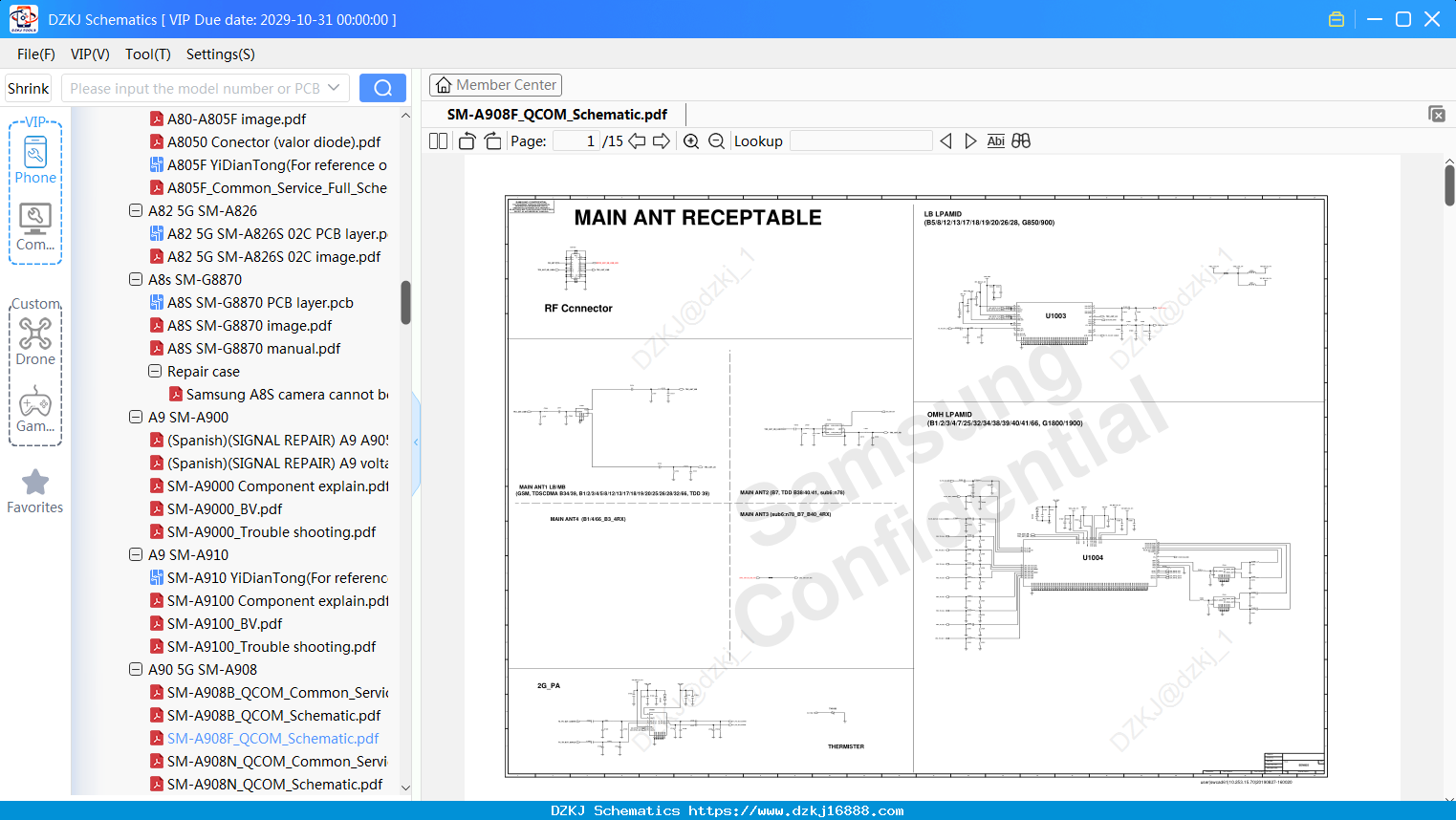Image resolution: width=1456 pixels, height=820 pixels.
Task: Collapse the Repair case node
Action: pyautogui.click(x=155, y=372)
